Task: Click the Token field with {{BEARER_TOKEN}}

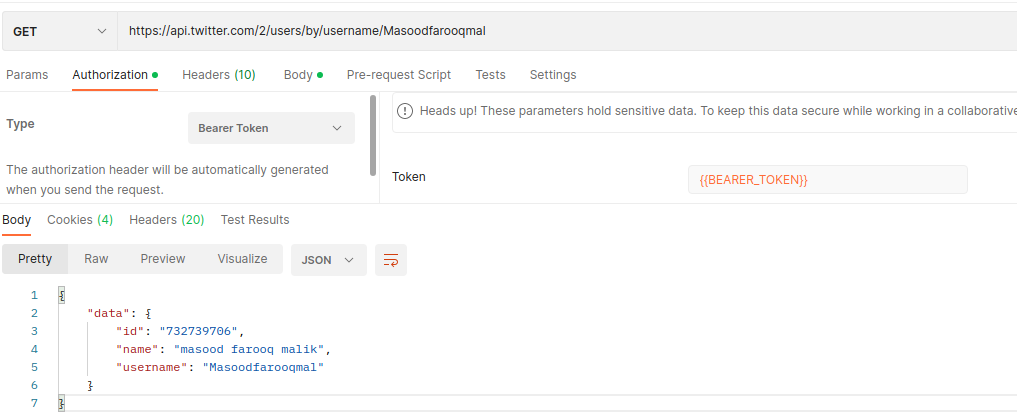Action: [827, 180]
